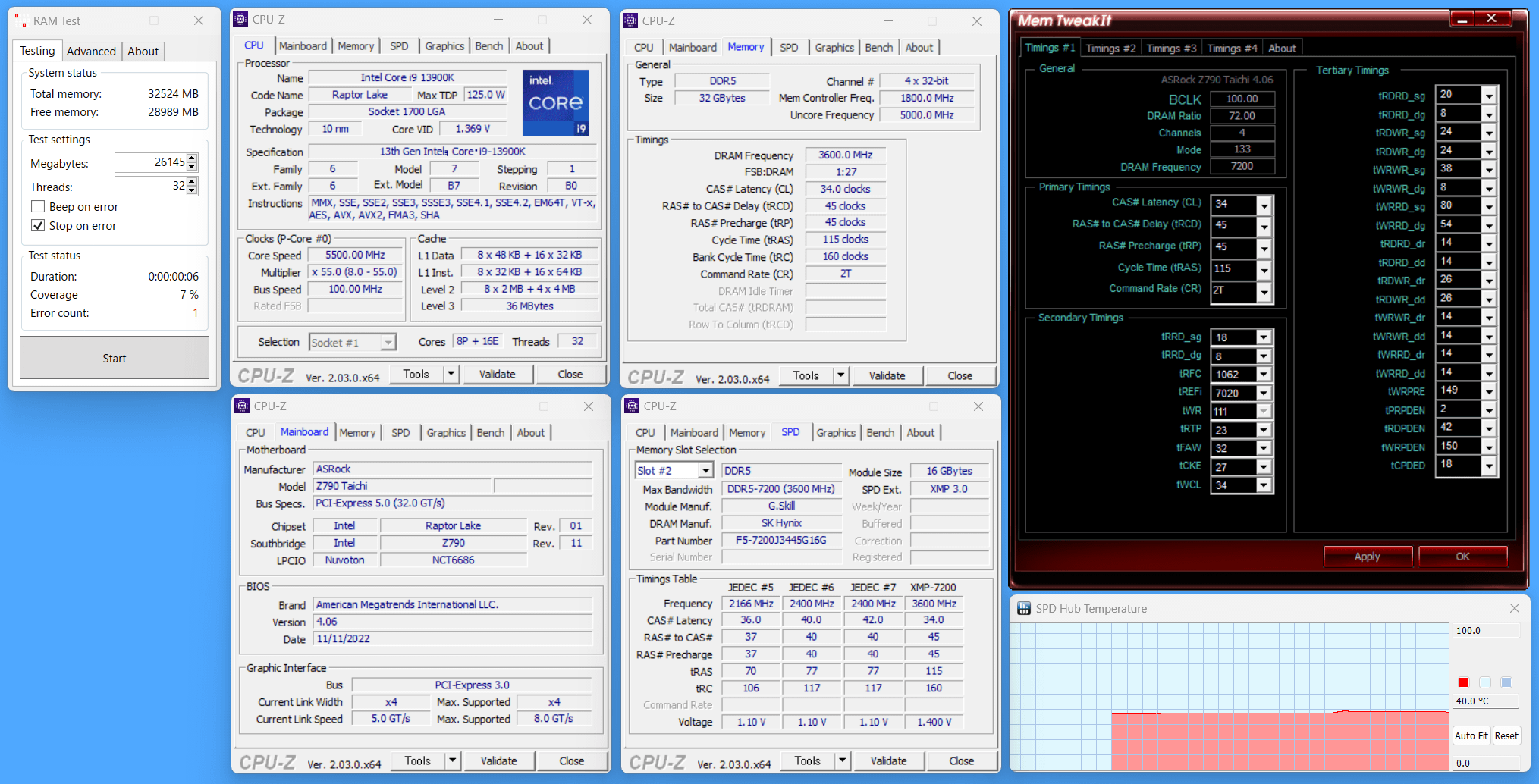Open the Bench tab in CPU-Z CPU window
Screen dimensions: 1539x784
point(489,45)
